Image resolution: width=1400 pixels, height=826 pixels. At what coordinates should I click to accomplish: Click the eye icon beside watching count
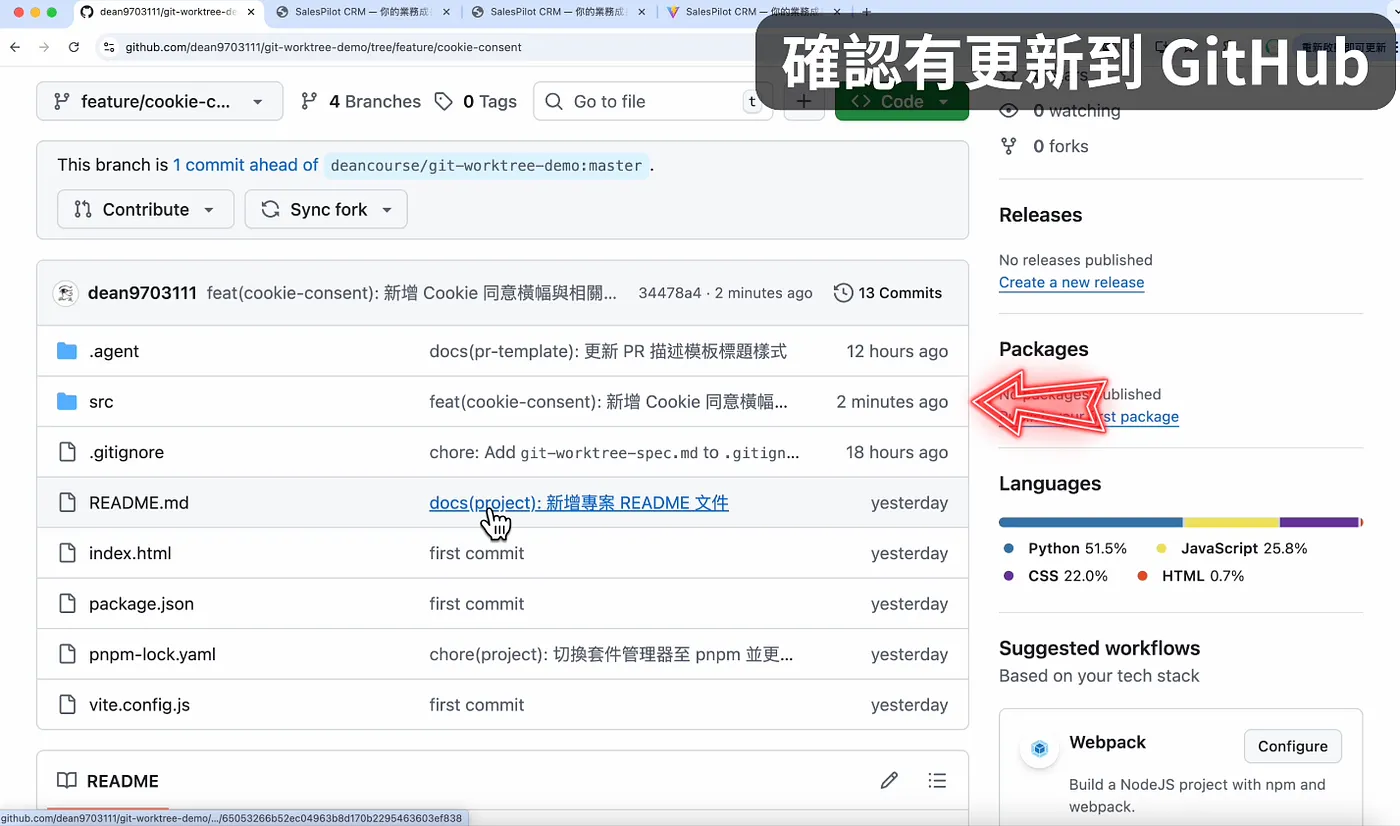1009,111
